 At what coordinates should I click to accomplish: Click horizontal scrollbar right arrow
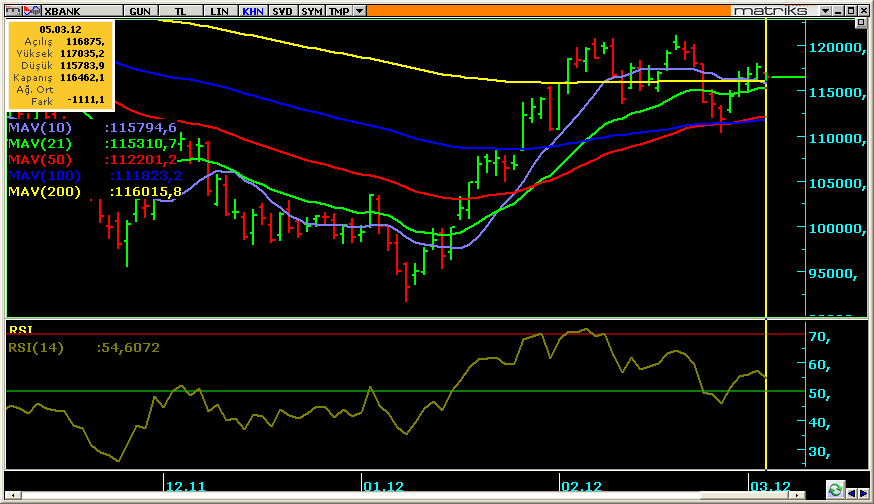tap(798, 495)
